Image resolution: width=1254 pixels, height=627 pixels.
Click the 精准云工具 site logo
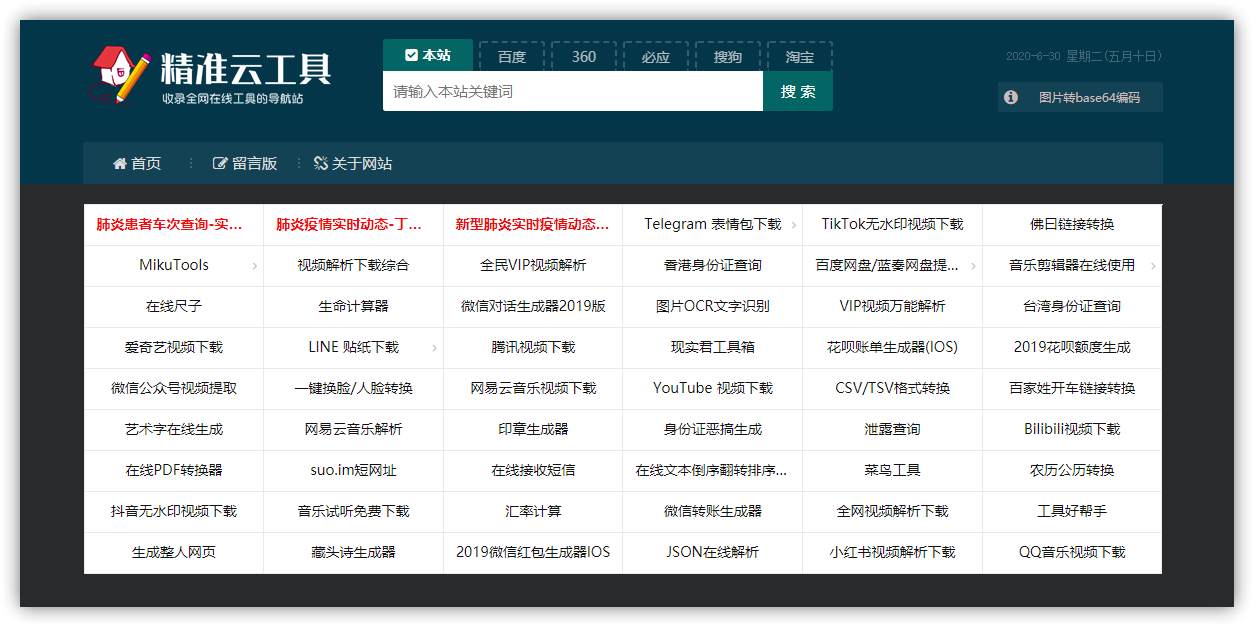tap(211, 76)
